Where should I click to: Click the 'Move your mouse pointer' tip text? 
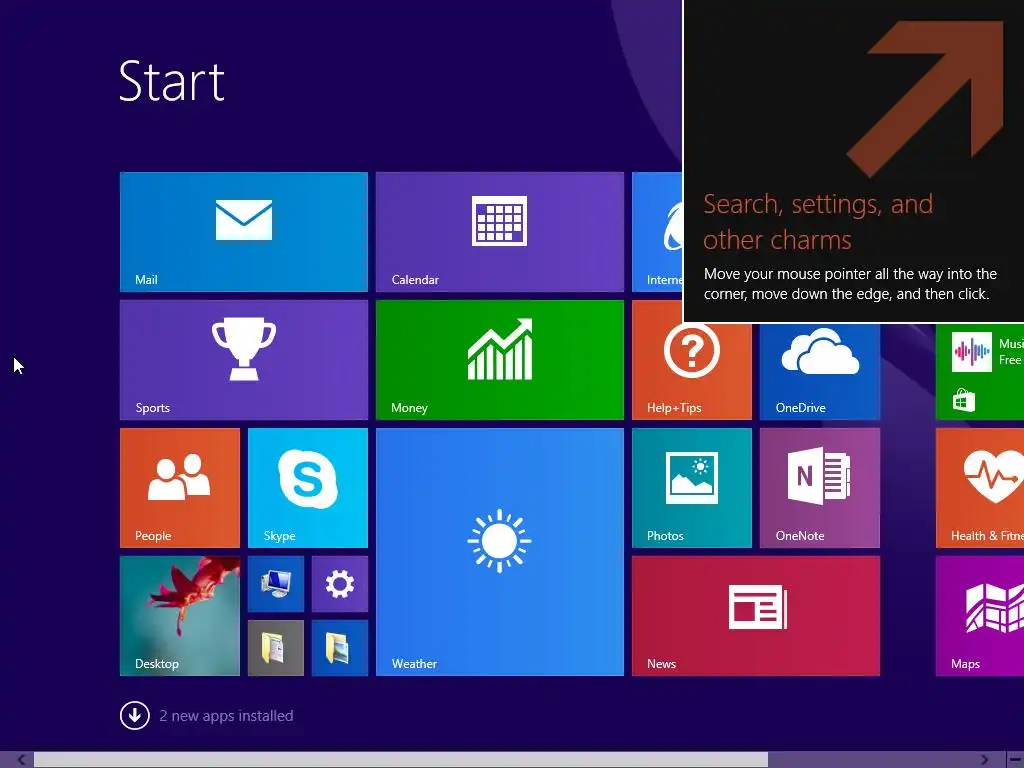pyautogui.click(x=850, y=284)
